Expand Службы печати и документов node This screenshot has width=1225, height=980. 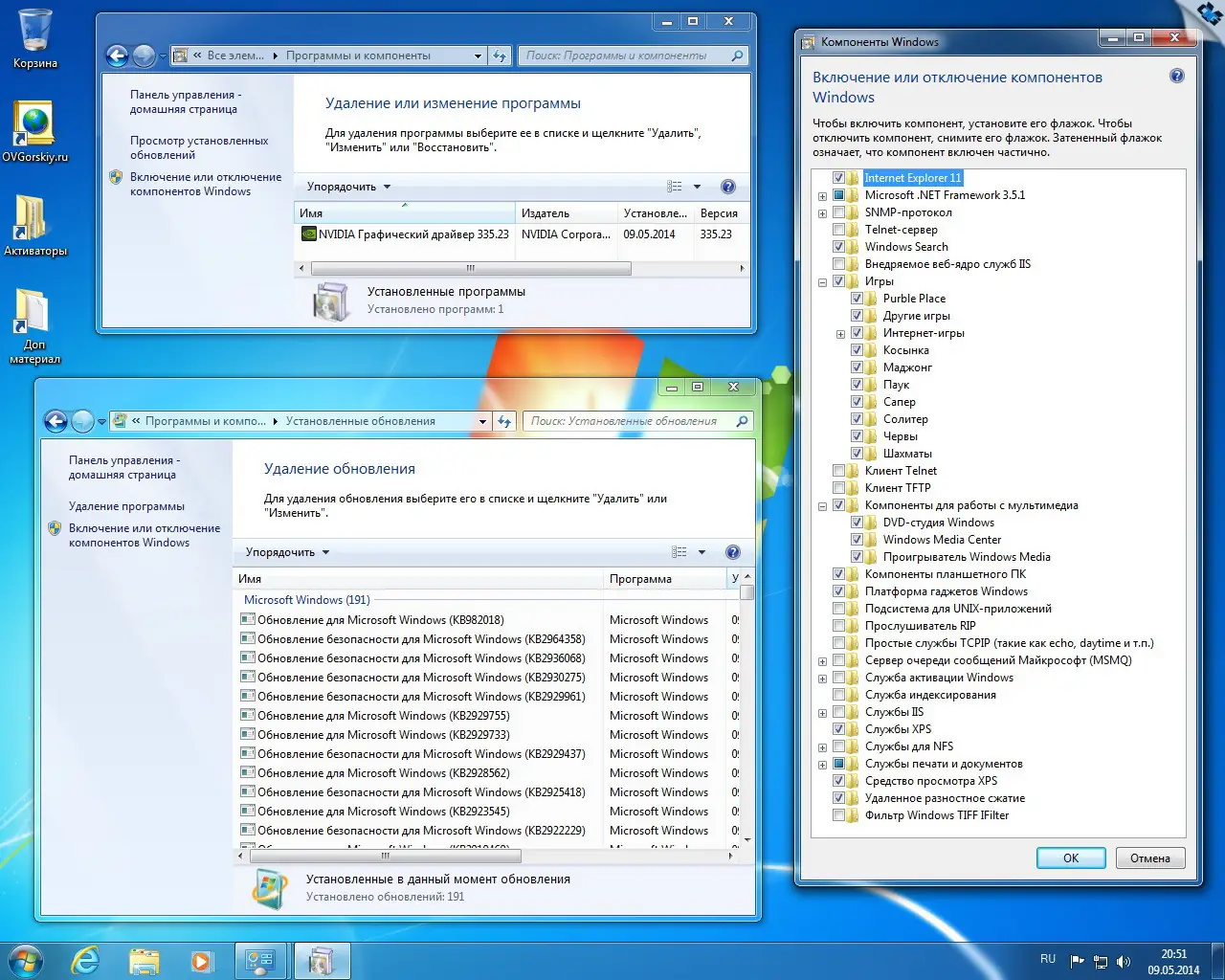[x=822, y=765]
